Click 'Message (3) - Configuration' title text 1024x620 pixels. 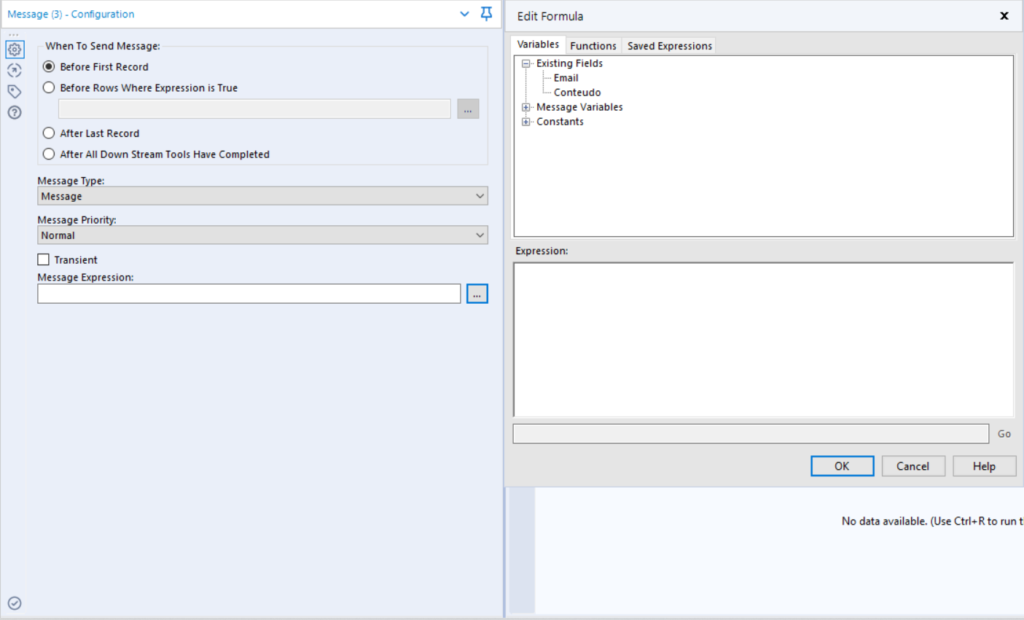(71, 14)
